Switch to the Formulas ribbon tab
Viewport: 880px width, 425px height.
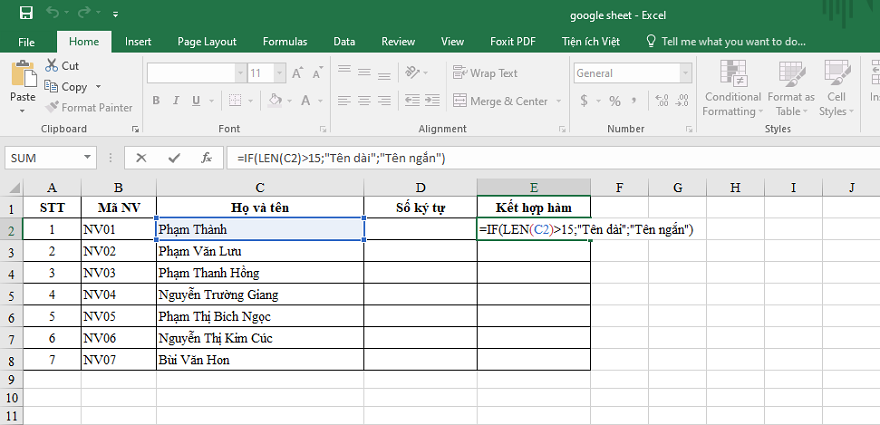pyautogui.click(x=284, y=42)
